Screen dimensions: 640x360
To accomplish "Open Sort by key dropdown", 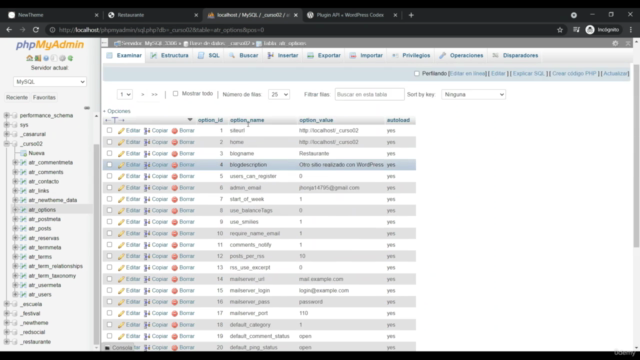I will point(473,95).
